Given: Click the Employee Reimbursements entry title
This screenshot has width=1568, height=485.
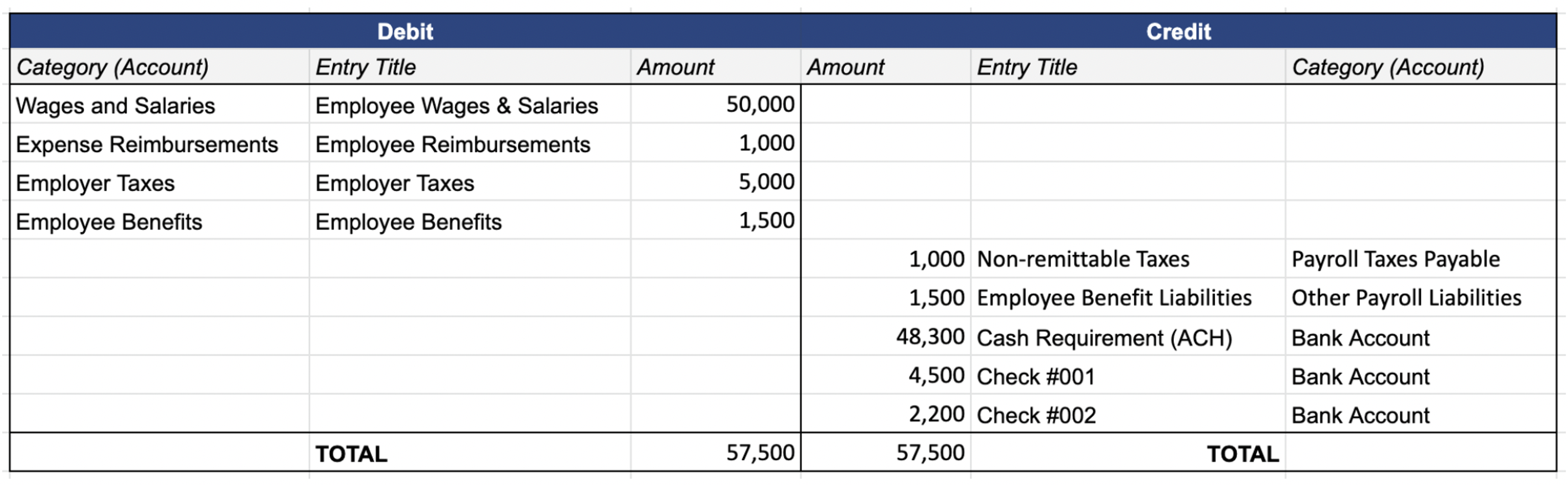Looking at the screenshot, I should 470,144.
